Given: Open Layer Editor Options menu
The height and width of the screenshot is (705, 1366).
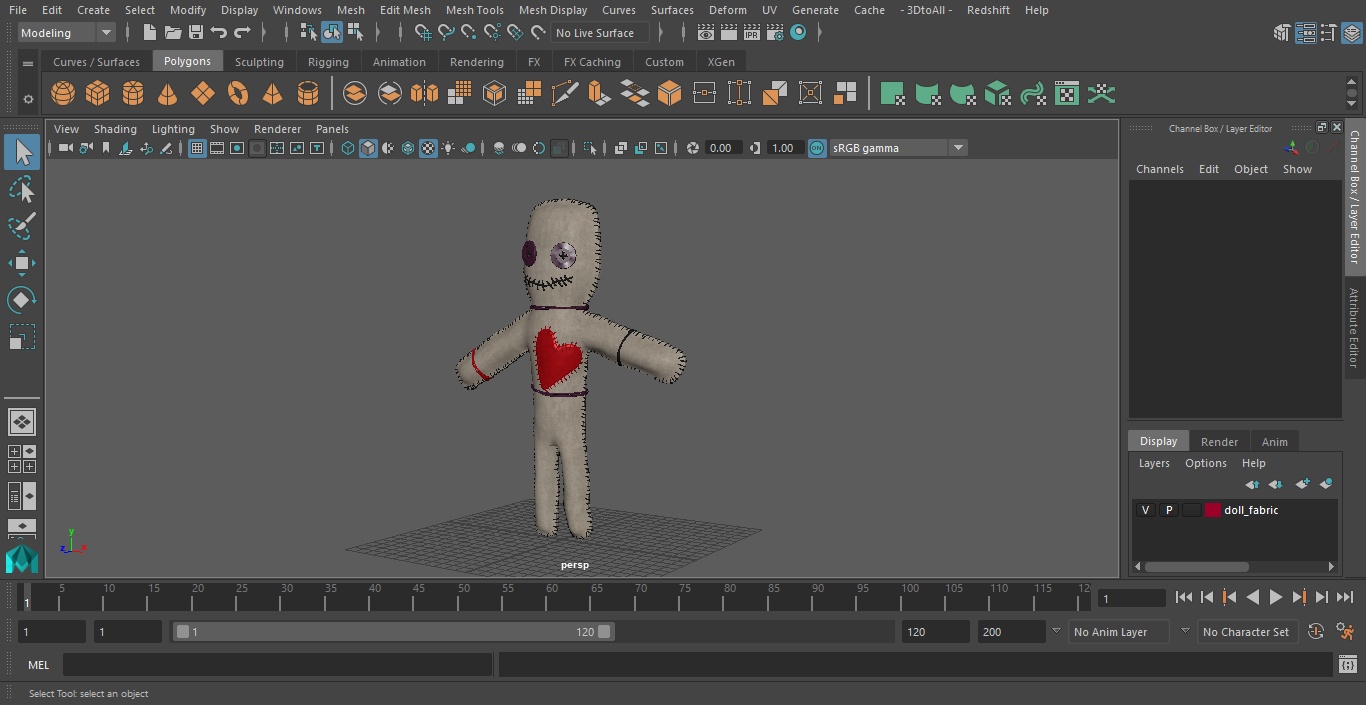Looking at the screenshot, I should pyautogui.click(x=1206, y=464).
